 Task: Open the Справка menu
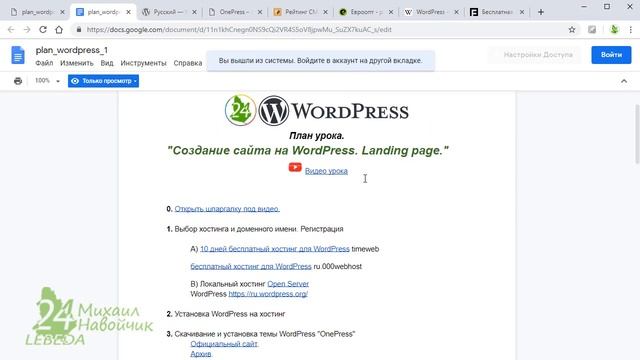click(x=188, y=63)
